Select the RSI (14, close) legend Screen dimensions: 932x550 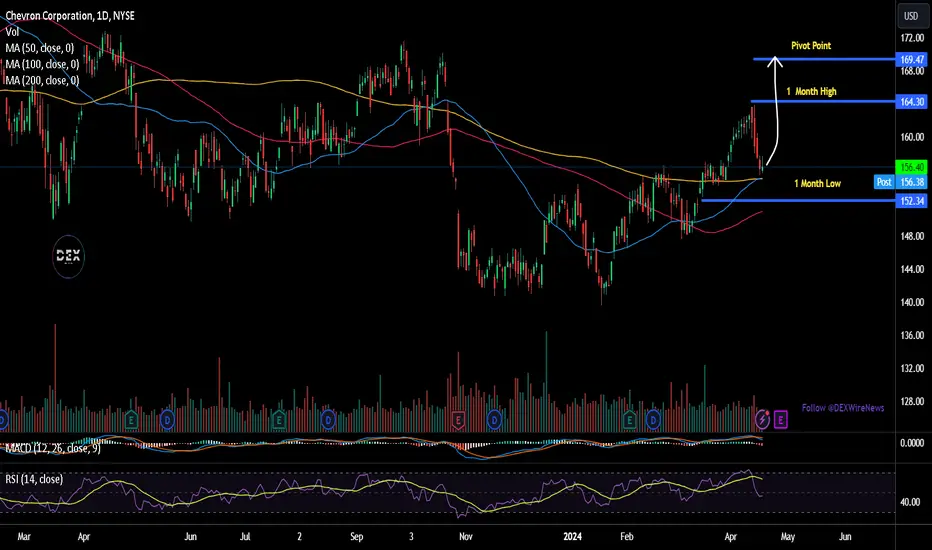pos(34,479)
